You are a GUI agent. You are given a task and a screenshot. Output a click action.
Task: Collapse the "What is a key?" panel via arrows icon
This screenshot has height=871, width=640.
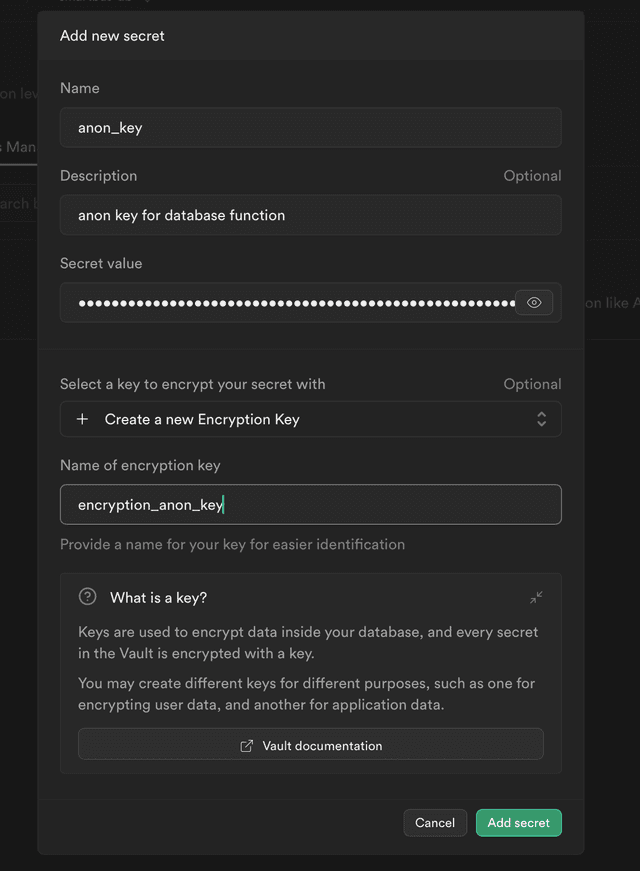536,597
